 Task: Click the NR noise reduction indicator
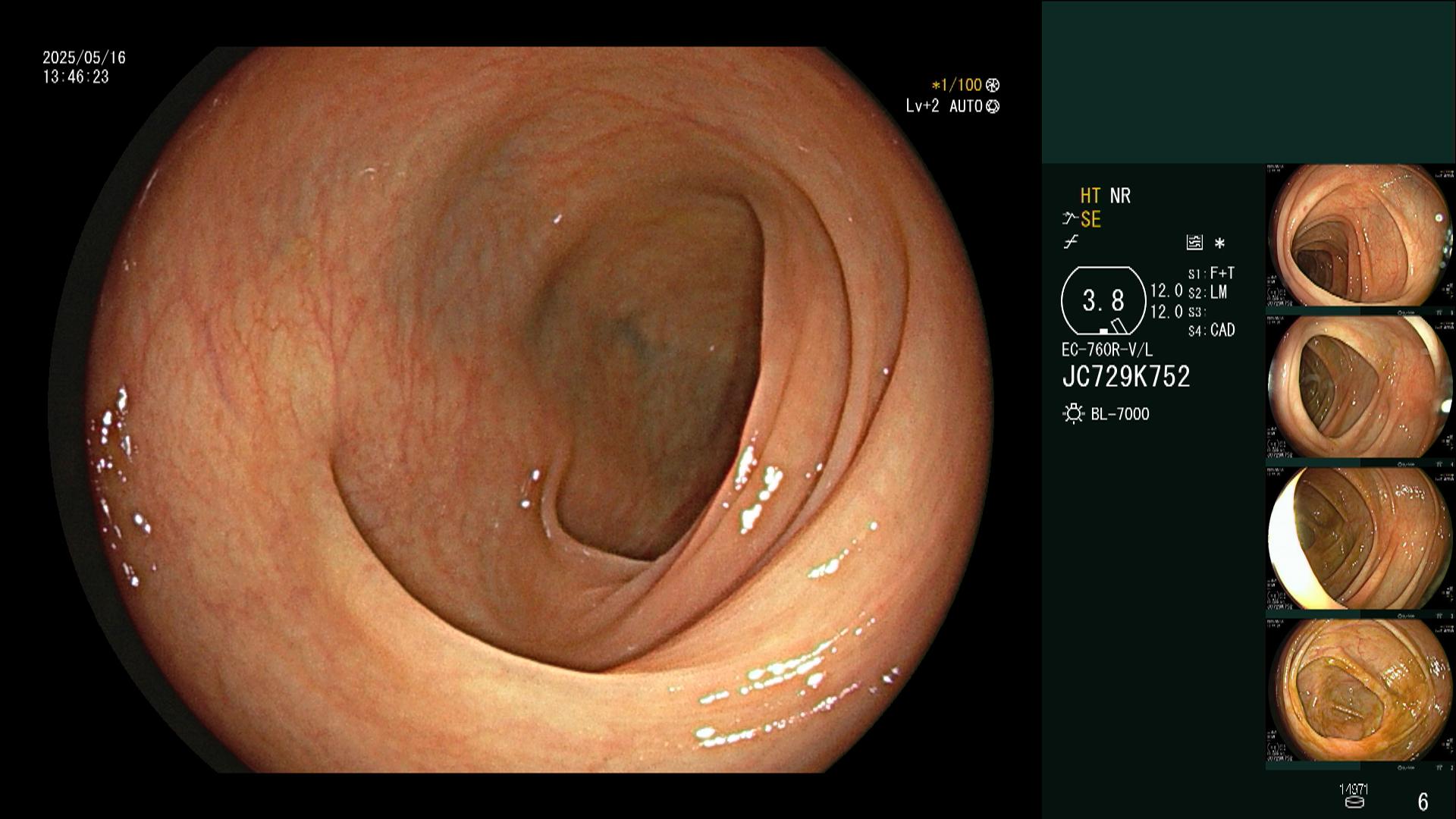pos(1120,196)
